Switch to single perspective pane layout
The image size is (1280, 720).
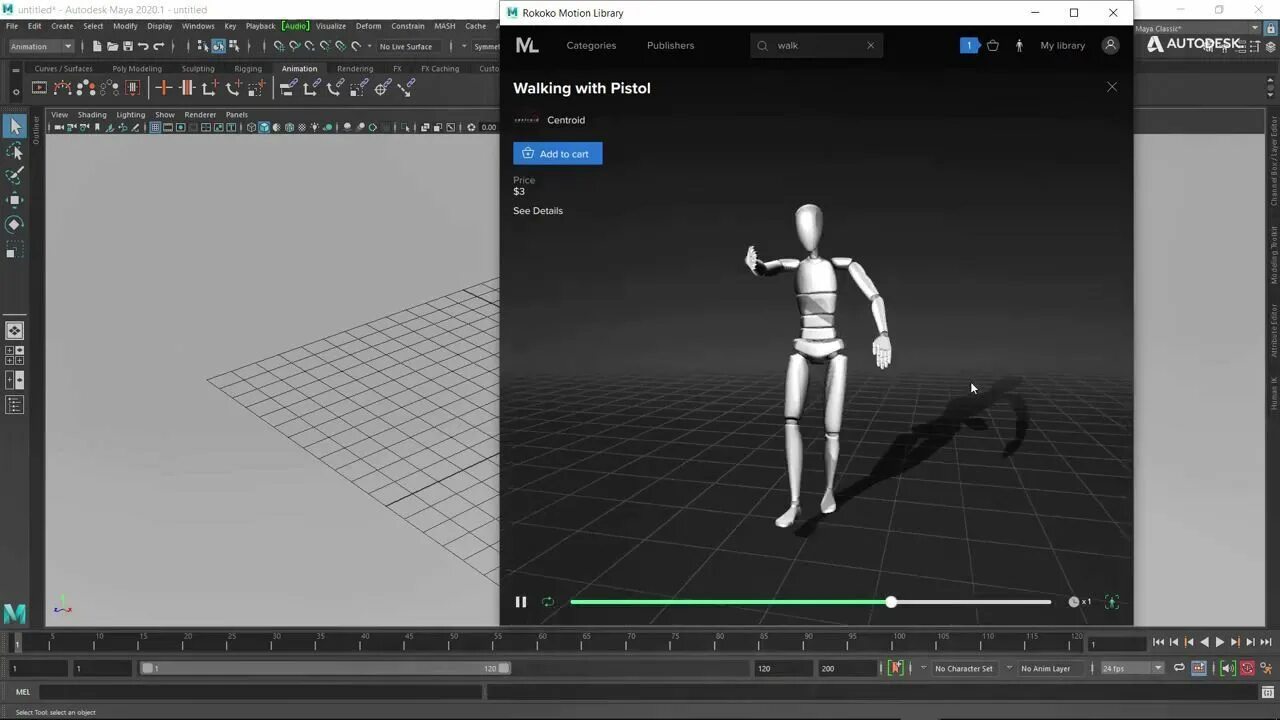15,330
